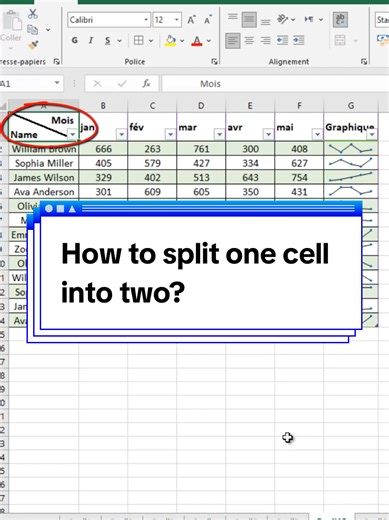Click the text direction icon
This screenshot has height=520, width=389.
[x=309, y=19]
